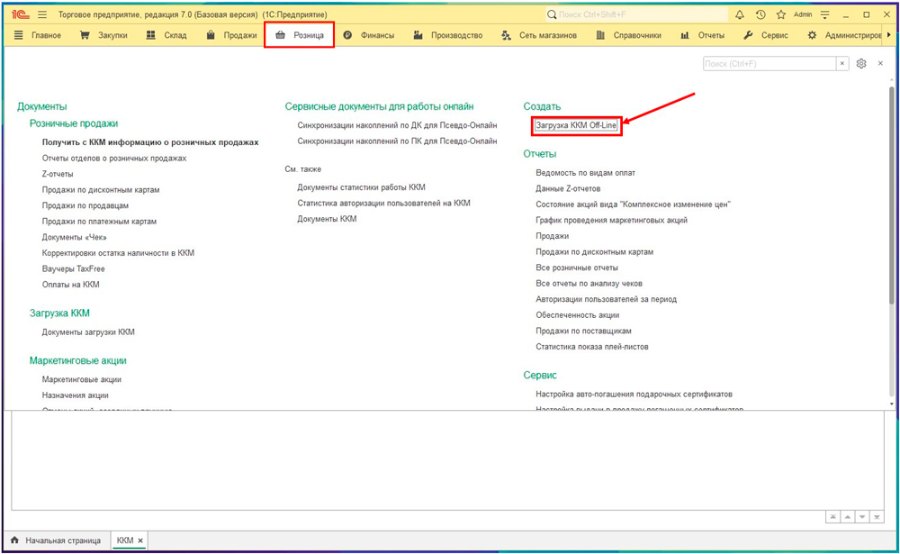Open Продажи по платежным картам
The image size is (900, 554).
click(x=99, y=221)
